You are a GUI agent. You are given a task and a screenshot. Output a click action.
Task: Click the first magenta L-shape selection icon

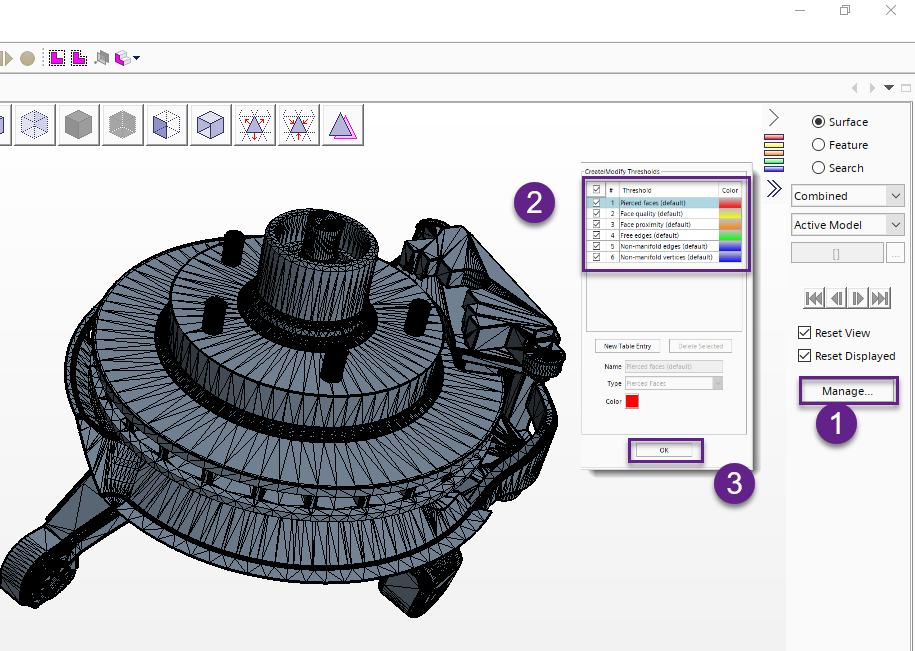tap(57, 58)
